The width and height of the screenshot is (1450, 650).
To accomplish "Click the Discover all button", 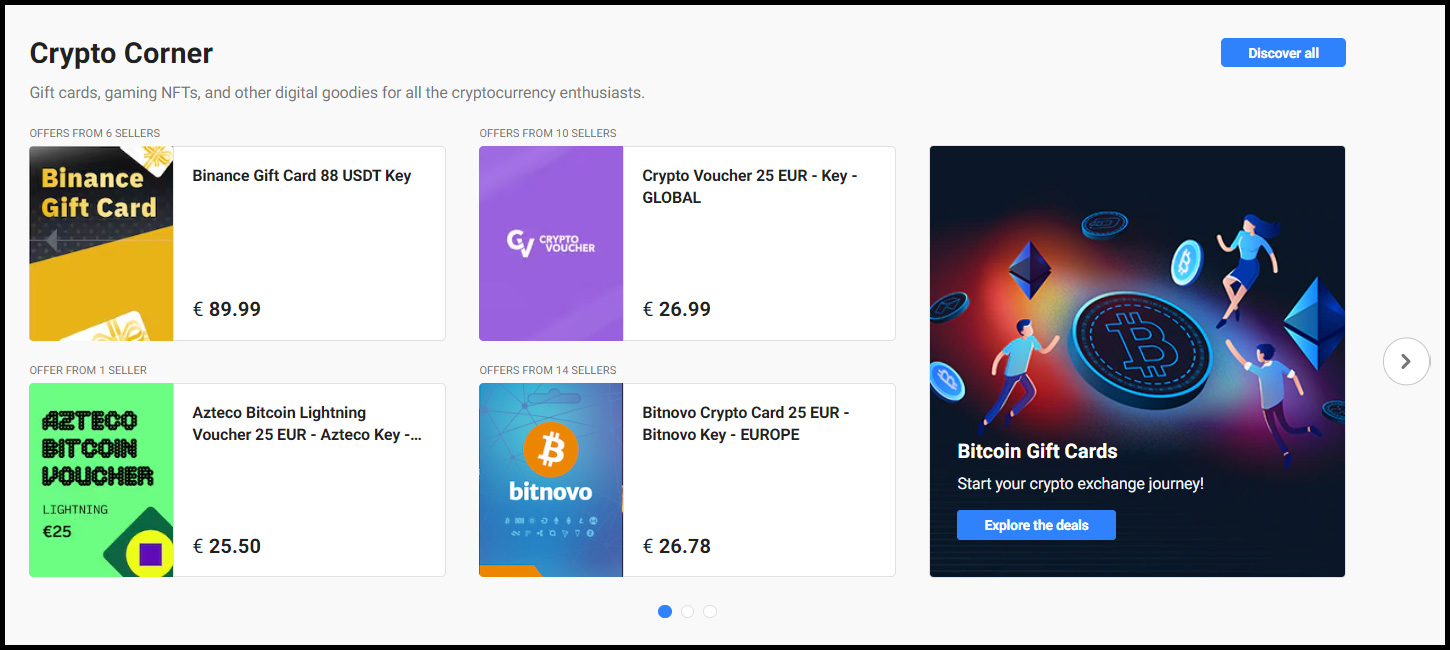I will coord(1283,52).
